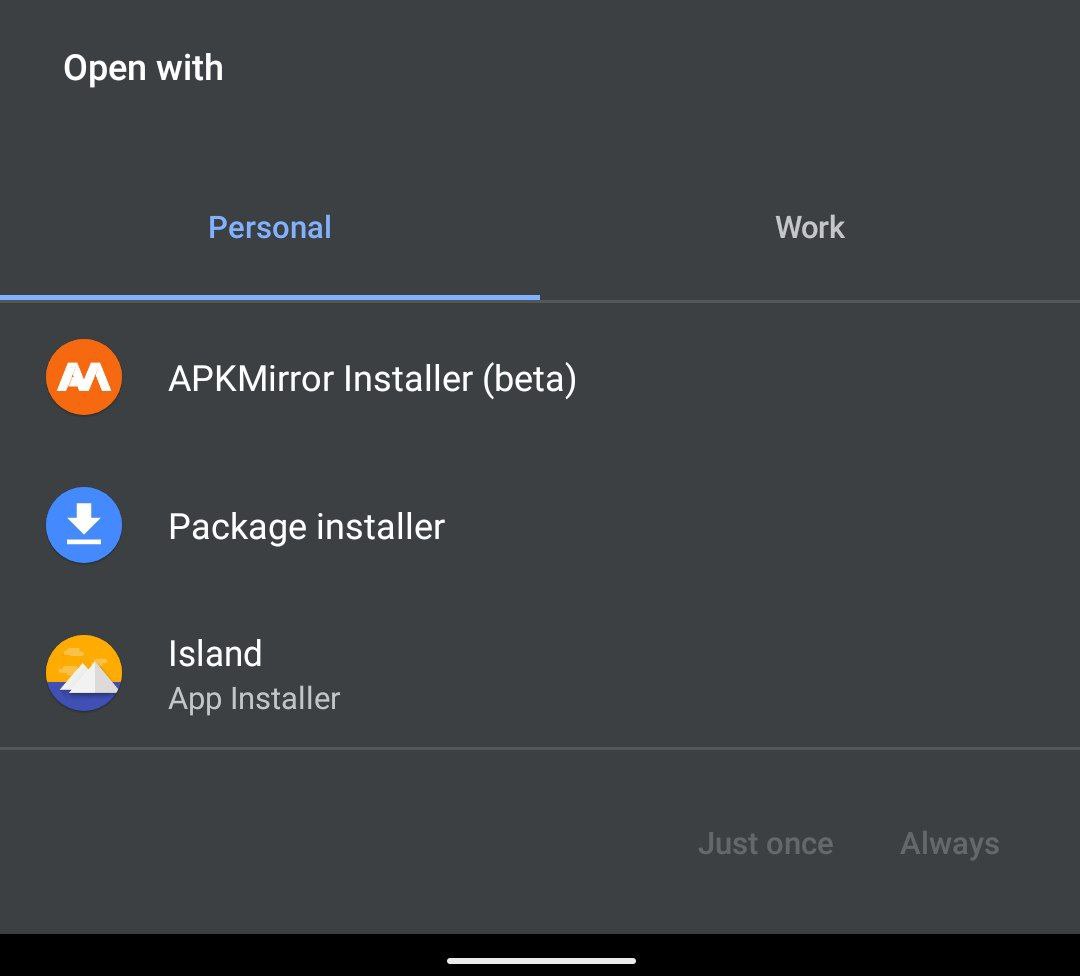Select APKMirror Installer (beta) label
1080x976 pixels.
372,379
